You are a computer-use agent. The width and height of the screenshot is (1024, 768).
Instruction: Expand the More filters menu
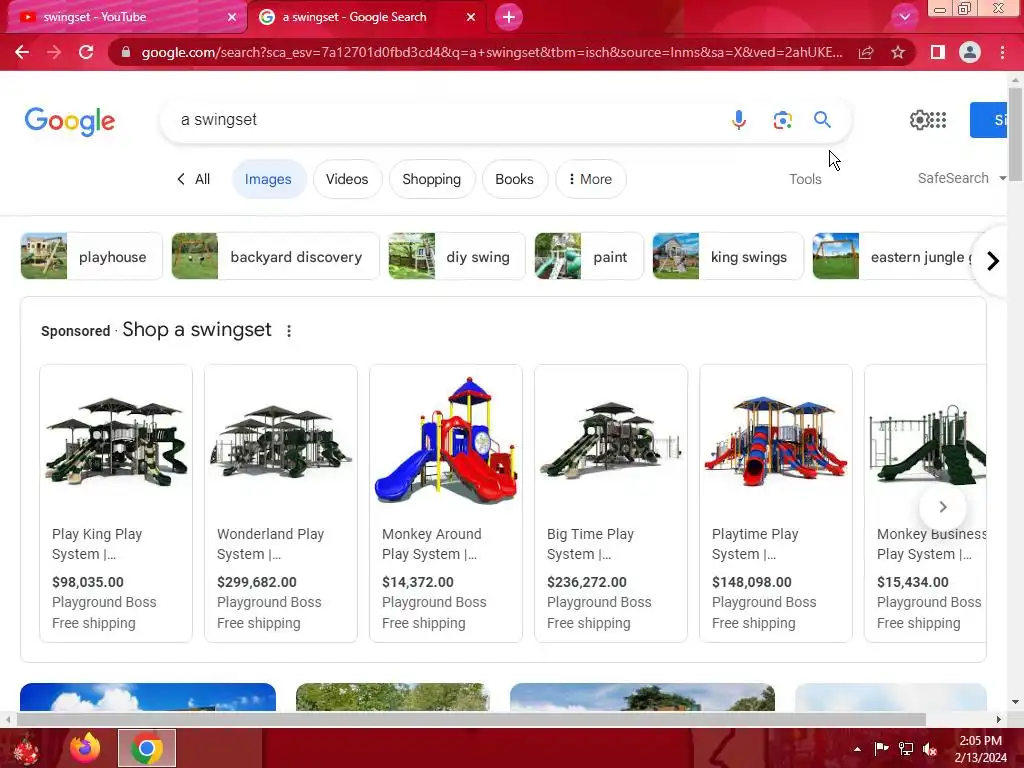pos(590,179)
